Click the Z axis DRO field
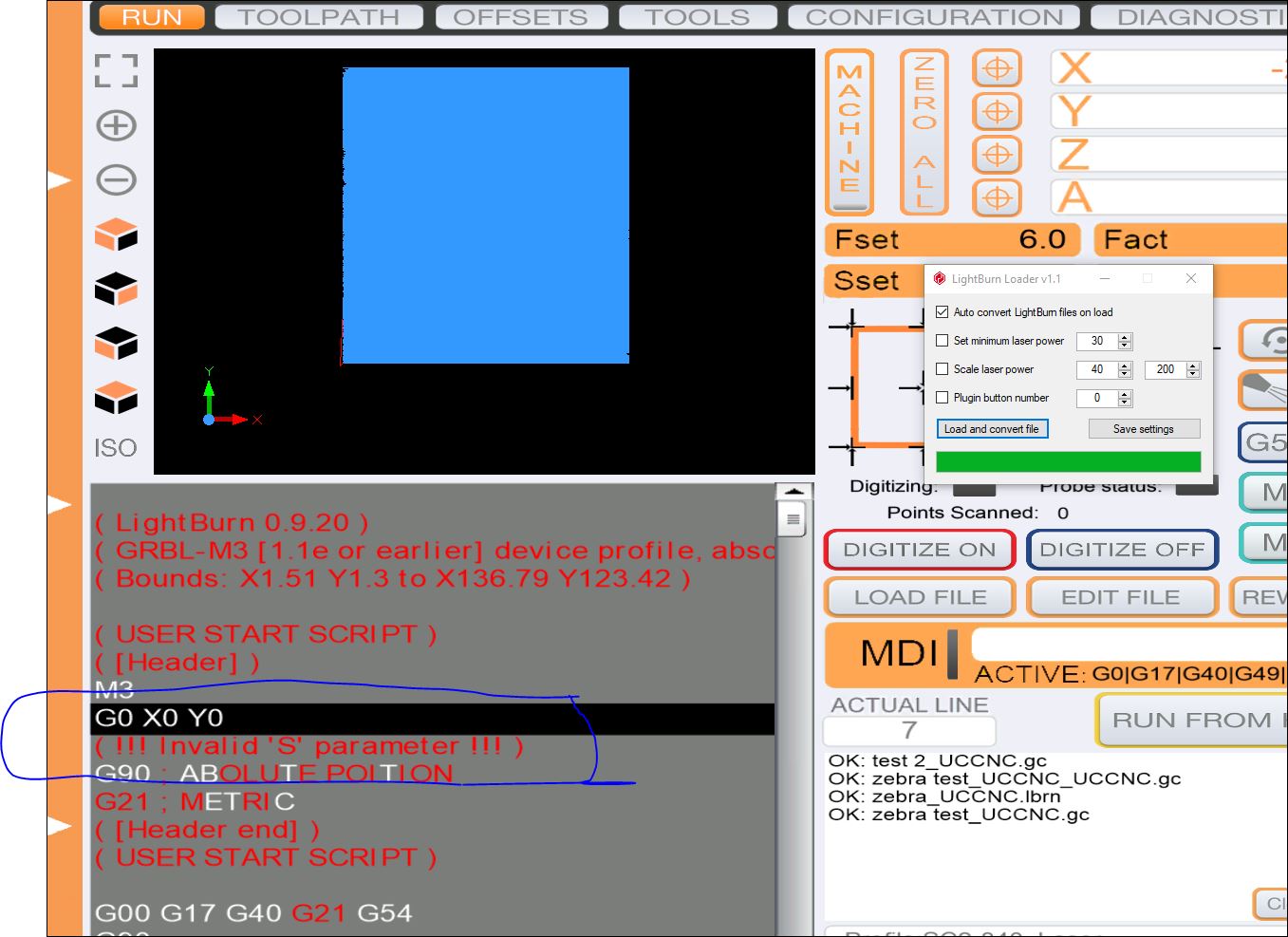This screenshot has height=937, width=1288. pyautogui.click(x=1168, y=154)
